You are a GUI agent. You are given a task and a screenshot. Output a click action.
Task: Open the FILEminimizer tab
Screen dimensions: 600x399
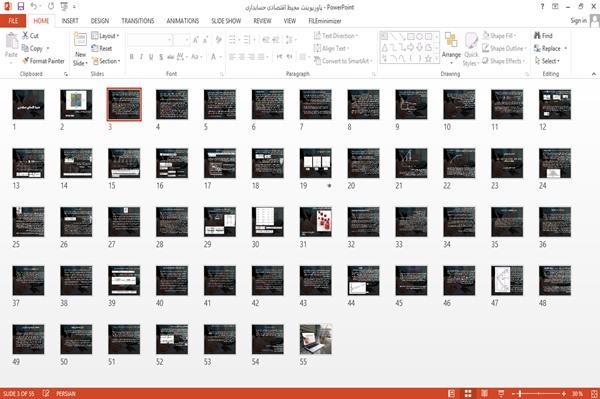tap(325, 21)
